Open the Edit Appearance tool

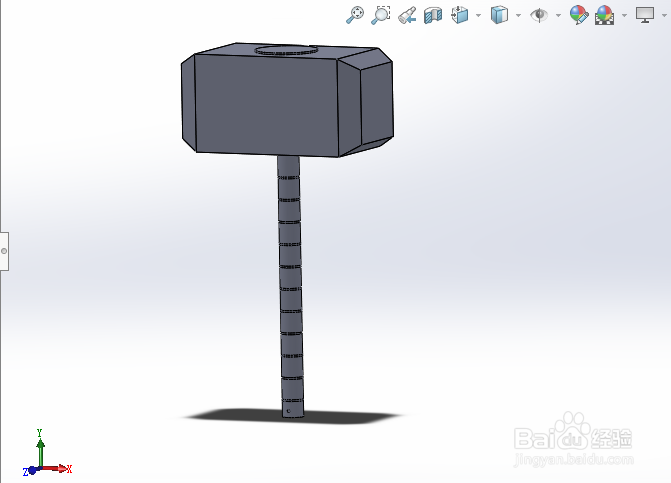(579, 15)
